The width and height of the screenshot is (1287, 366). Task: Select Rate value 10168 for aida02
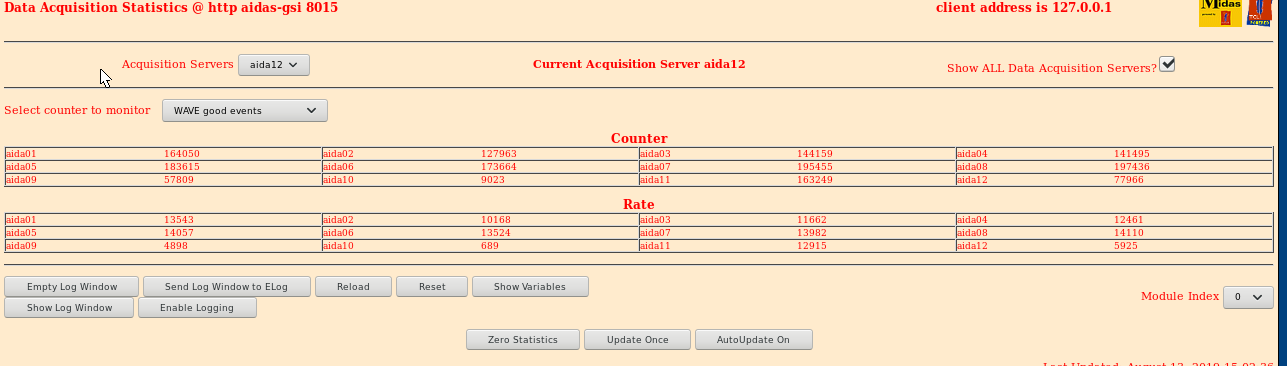click(x=496, y=220)
